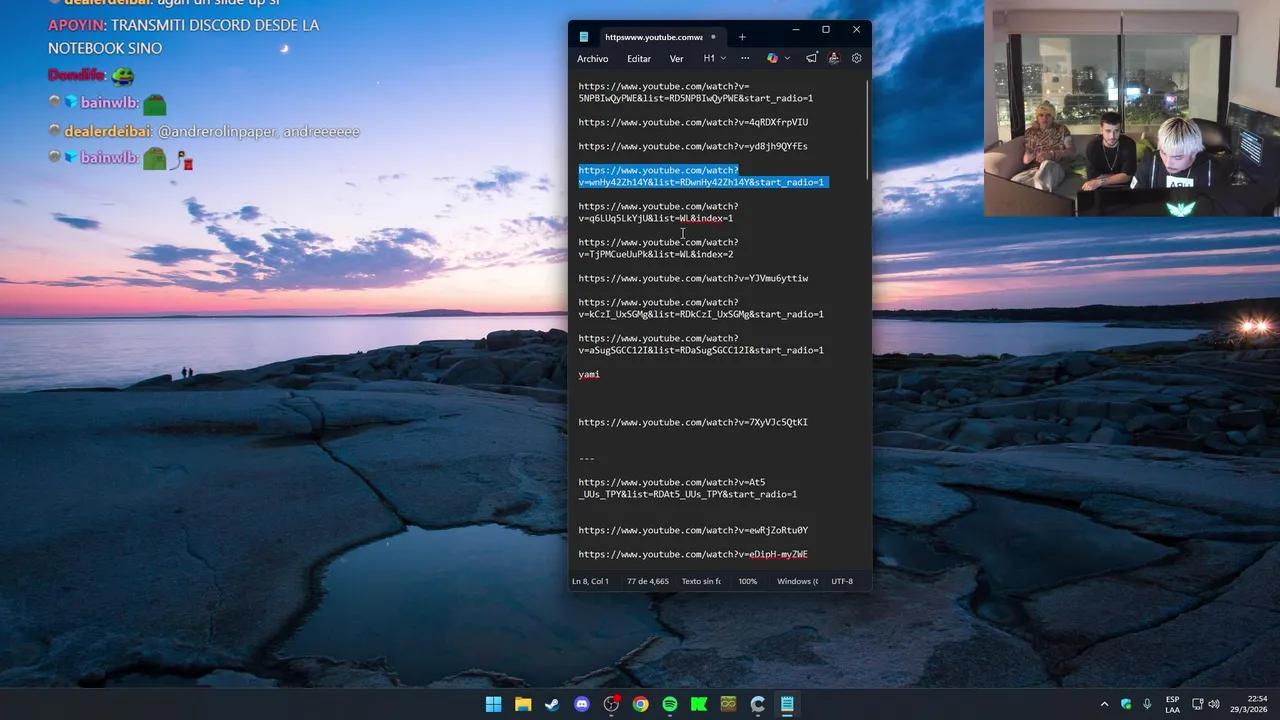
Task: Open Notepad settings gear
Action: (857, 58)
